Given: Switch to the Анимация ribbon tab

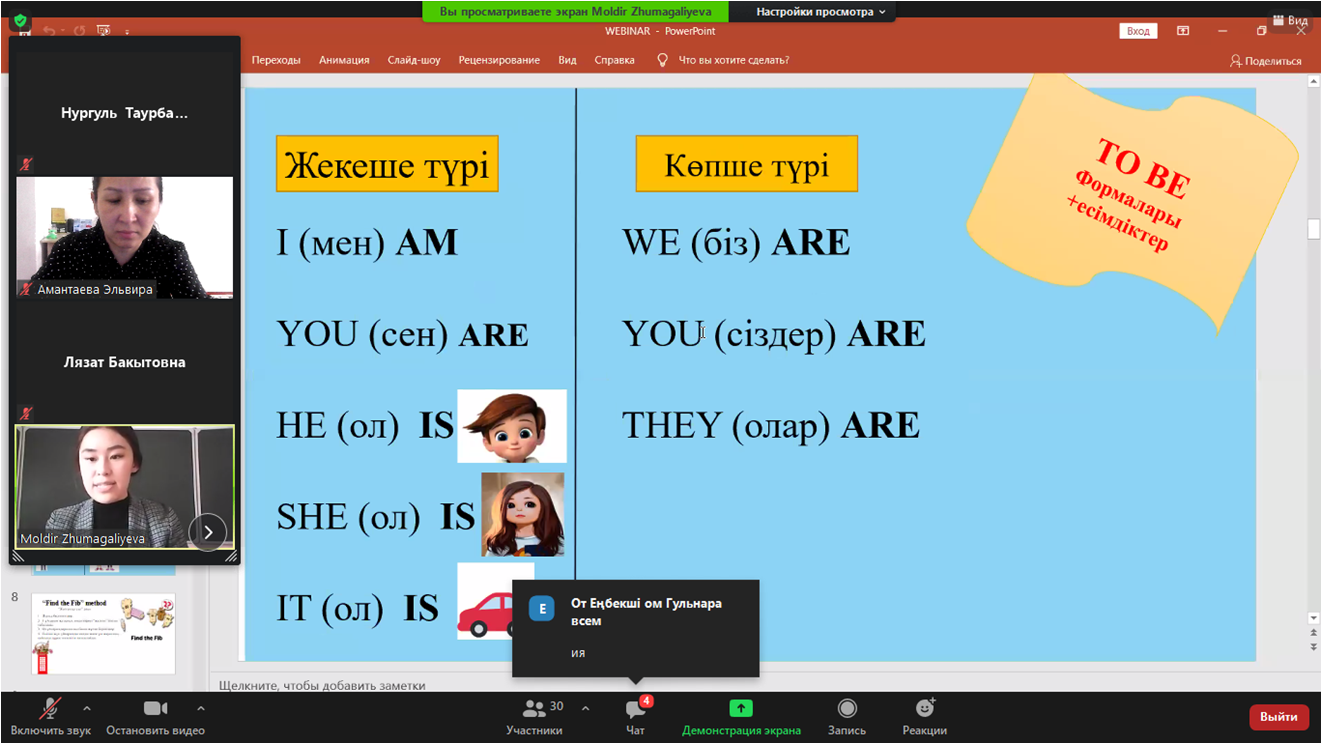Looking at the screenshot, I should (344, 60).
